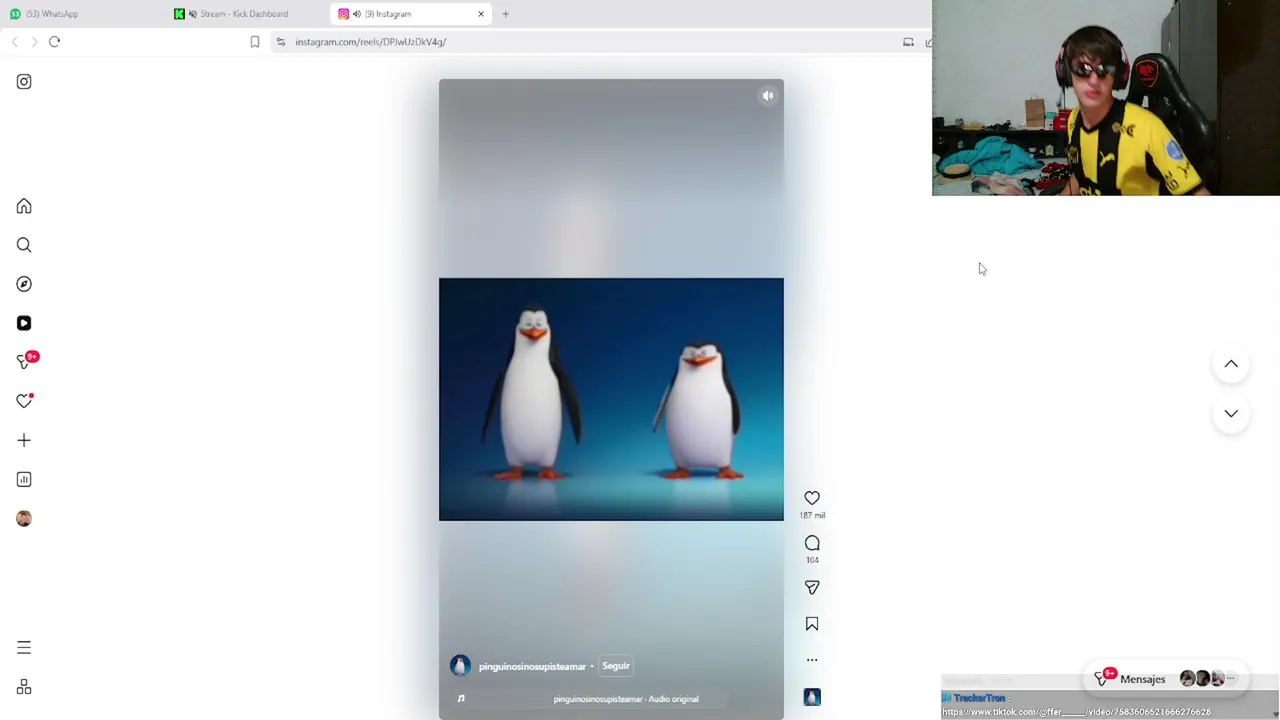Create a new post with the plus icon
1280x720 pixels.
point(24,440)
